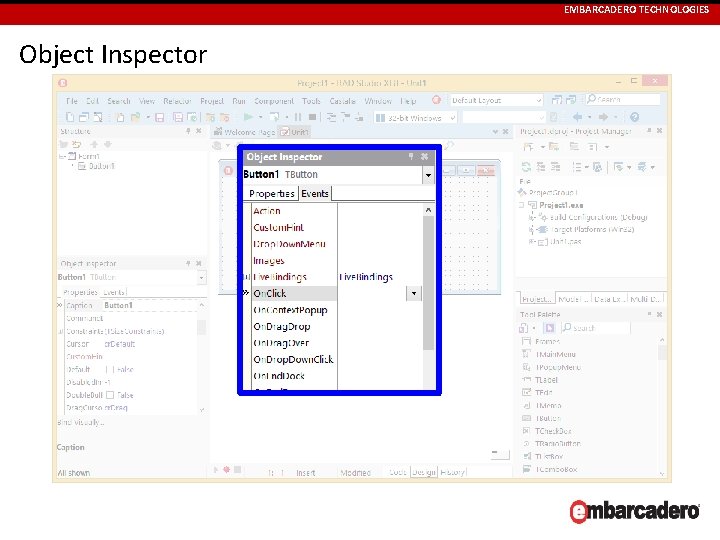720x540 pixels.
Task: Select the TLabel component in Tool Palette
Action: click(x=540, y=380)
